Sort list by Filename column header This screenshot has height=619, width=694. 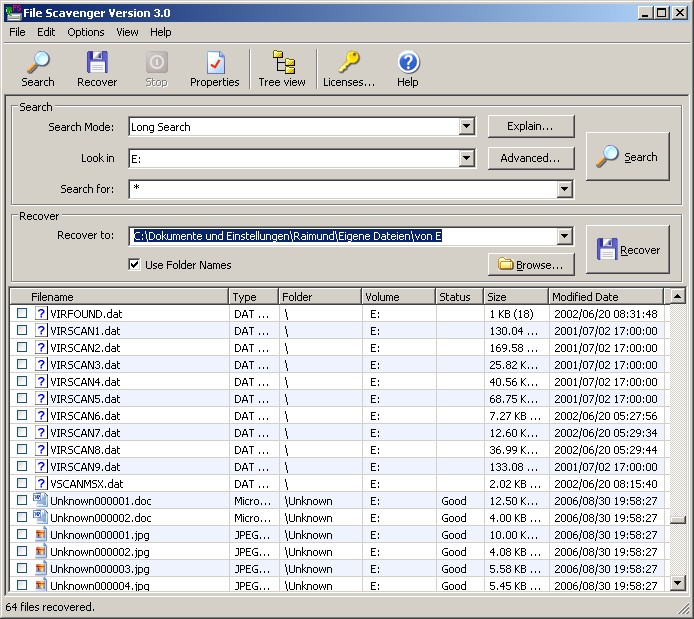pyautogui.click(x=119, y=296)
